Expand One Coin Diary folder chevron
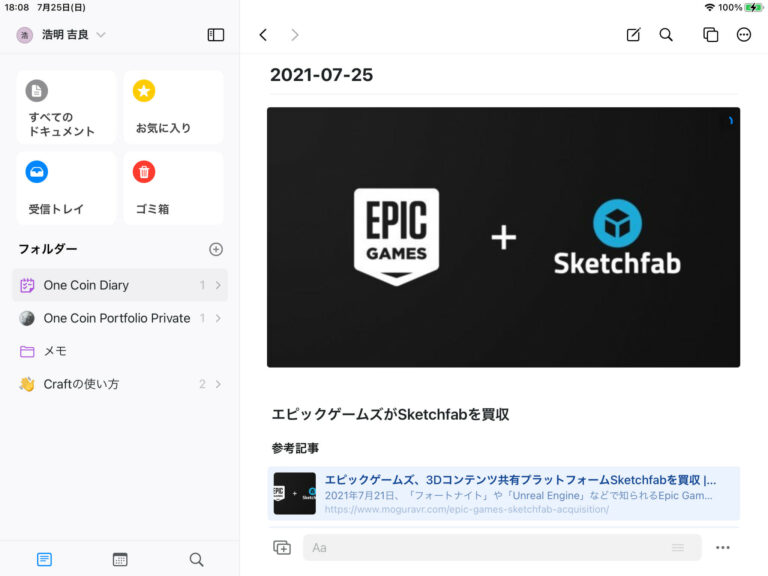This screenshot has height=576, width=768. [218, 285]
